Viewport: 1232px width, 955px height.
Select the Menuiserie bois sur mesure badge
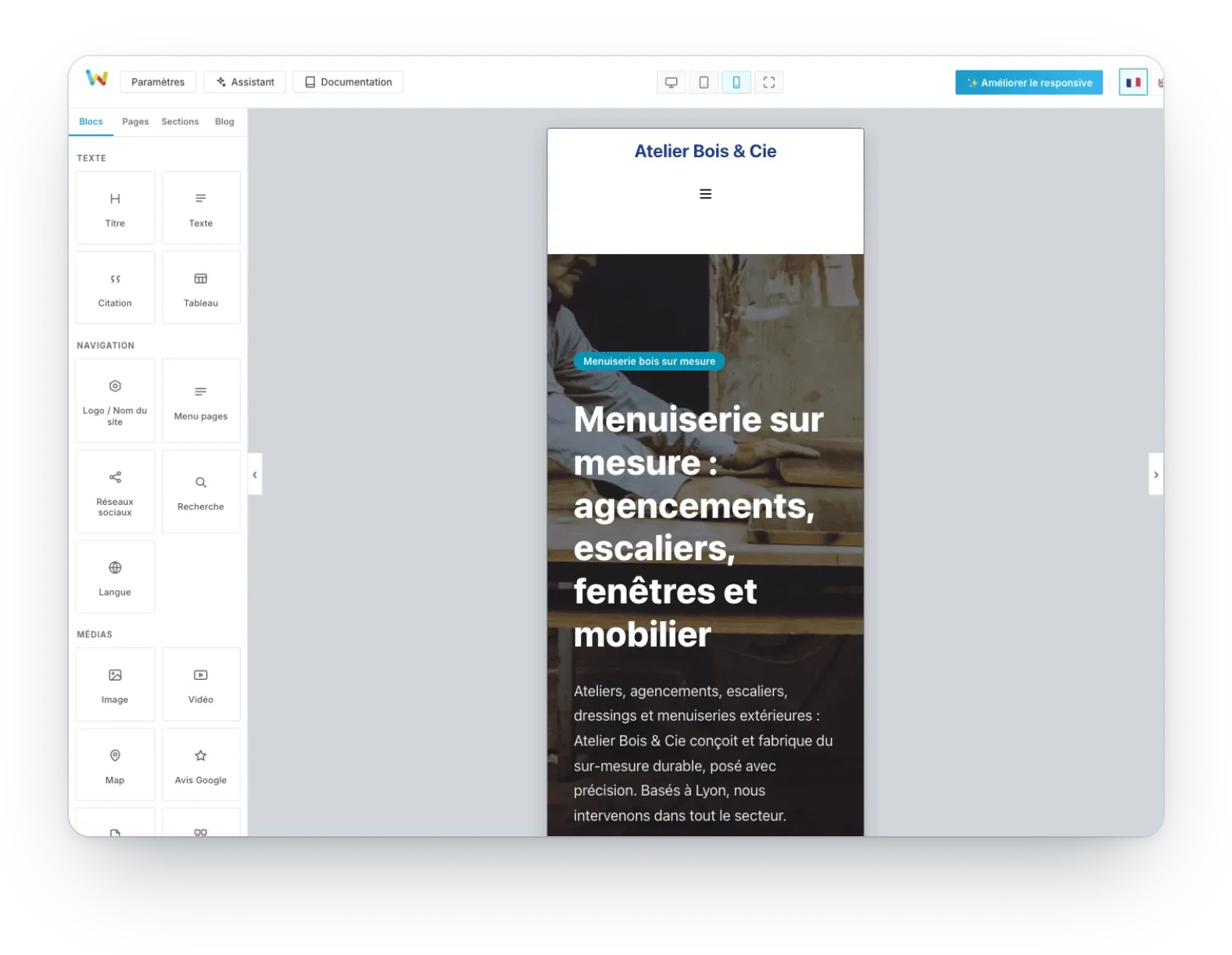point(649,361)
